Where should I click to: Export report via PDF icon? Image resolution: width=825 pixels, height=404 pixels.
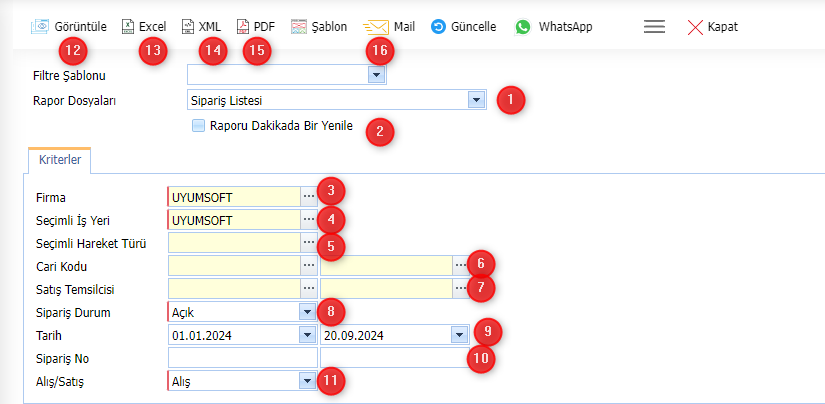(x=243, y=27)
